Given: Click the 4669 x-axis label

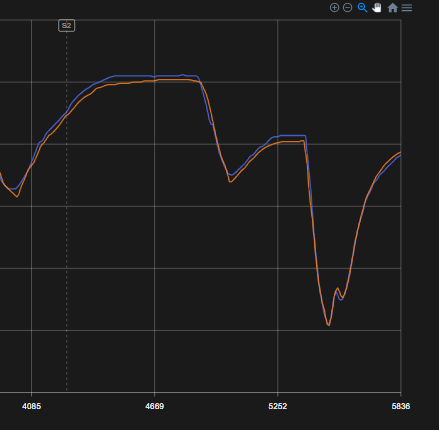Looking at the screenshot, I should (155, 406).
